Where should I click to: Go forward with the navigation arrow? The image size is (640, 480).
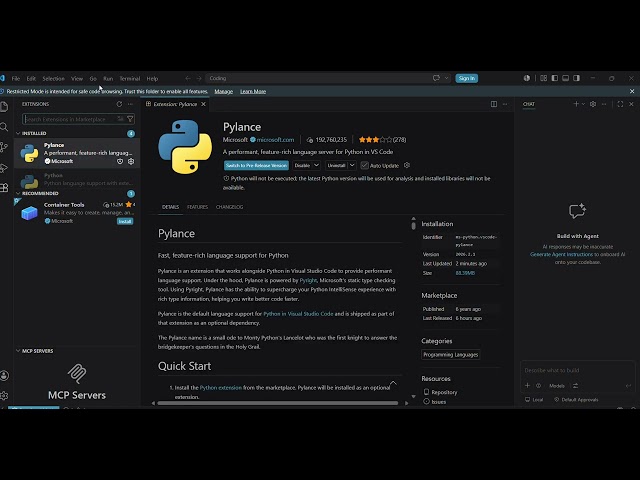[x=199, y=78]
